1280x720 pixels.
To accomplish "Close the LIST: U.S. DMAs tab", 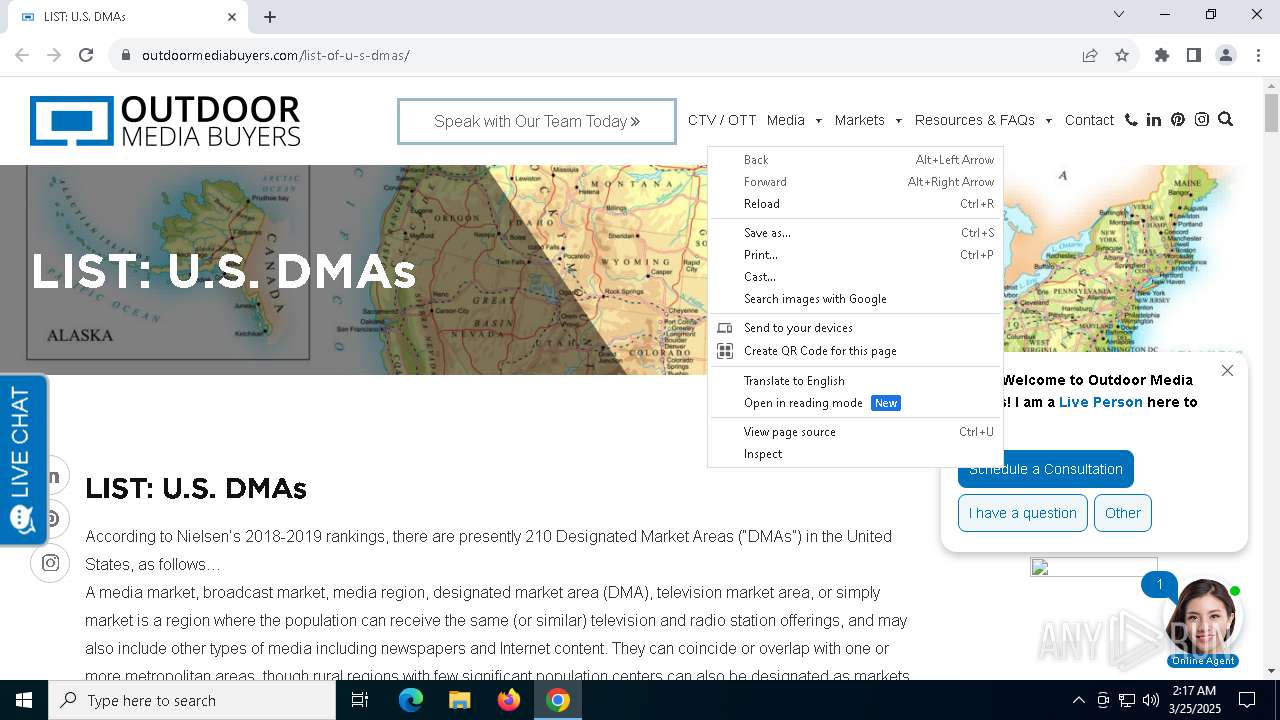I will coord(232,17).
